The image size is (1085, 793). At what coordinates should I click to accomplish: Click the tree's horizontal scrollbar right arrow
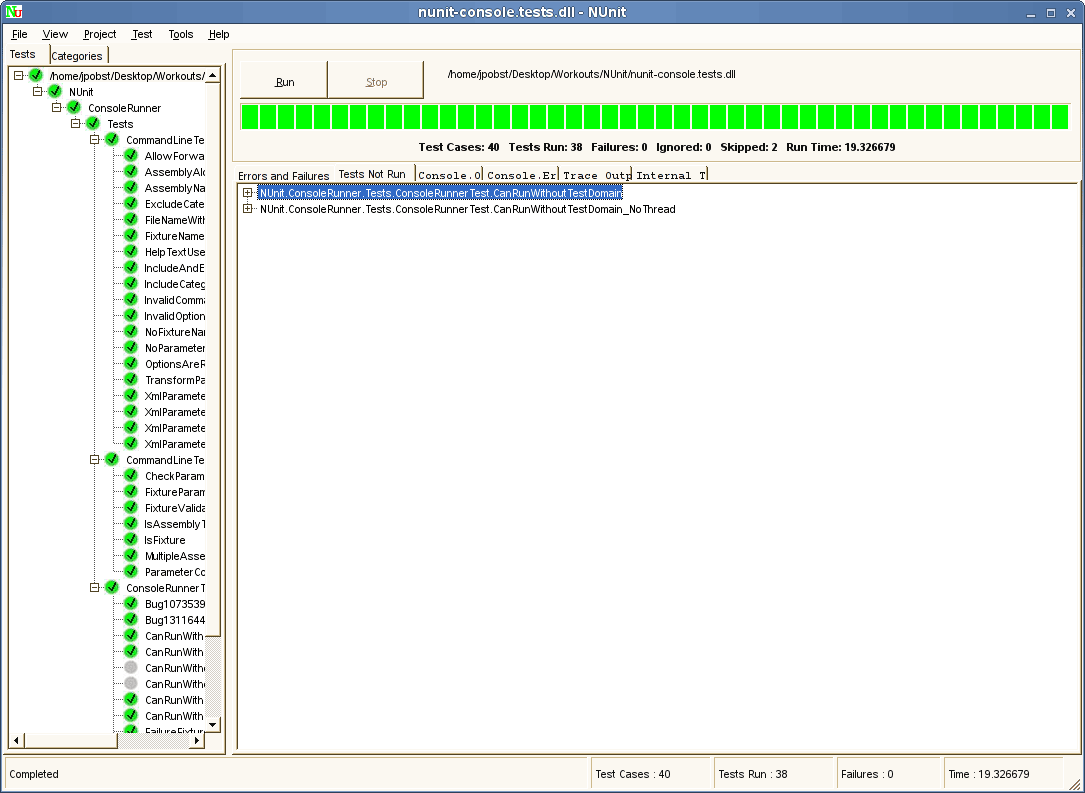pyautogui.click(x=197, y=740)
